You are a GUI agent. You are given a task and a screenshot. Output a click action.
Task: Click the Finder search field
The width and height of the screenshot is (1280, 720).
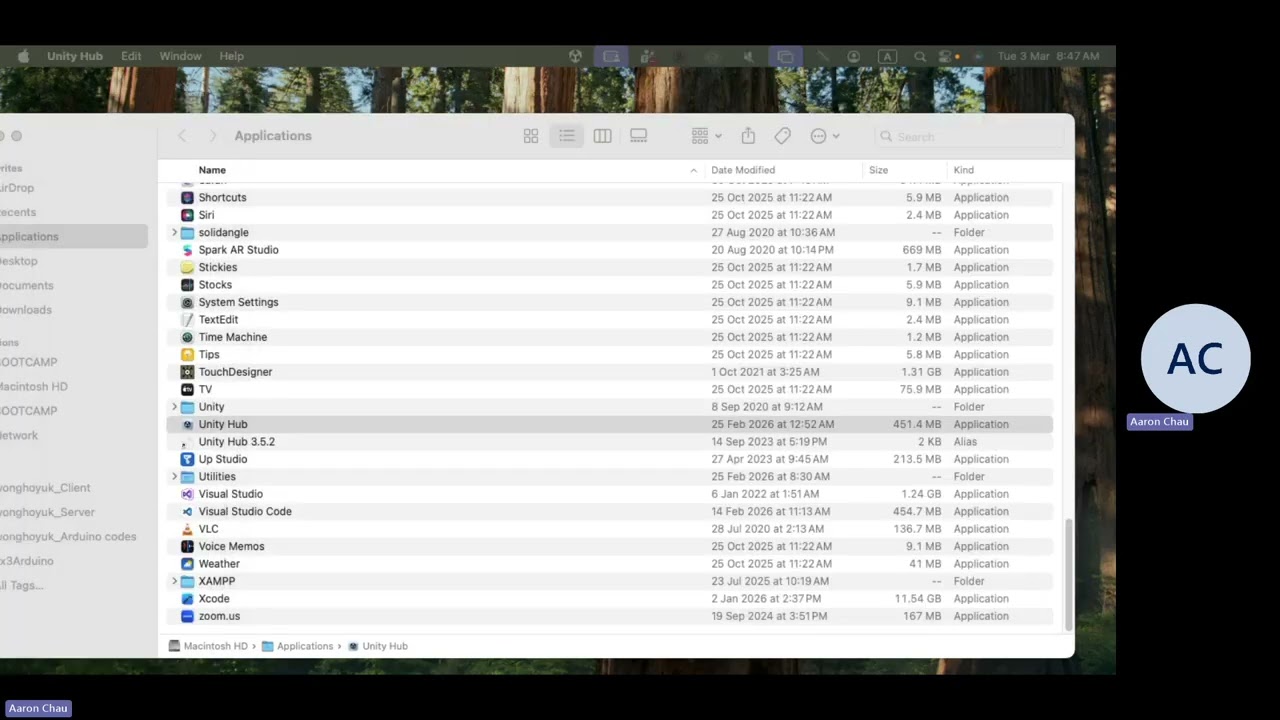(969, 136)
